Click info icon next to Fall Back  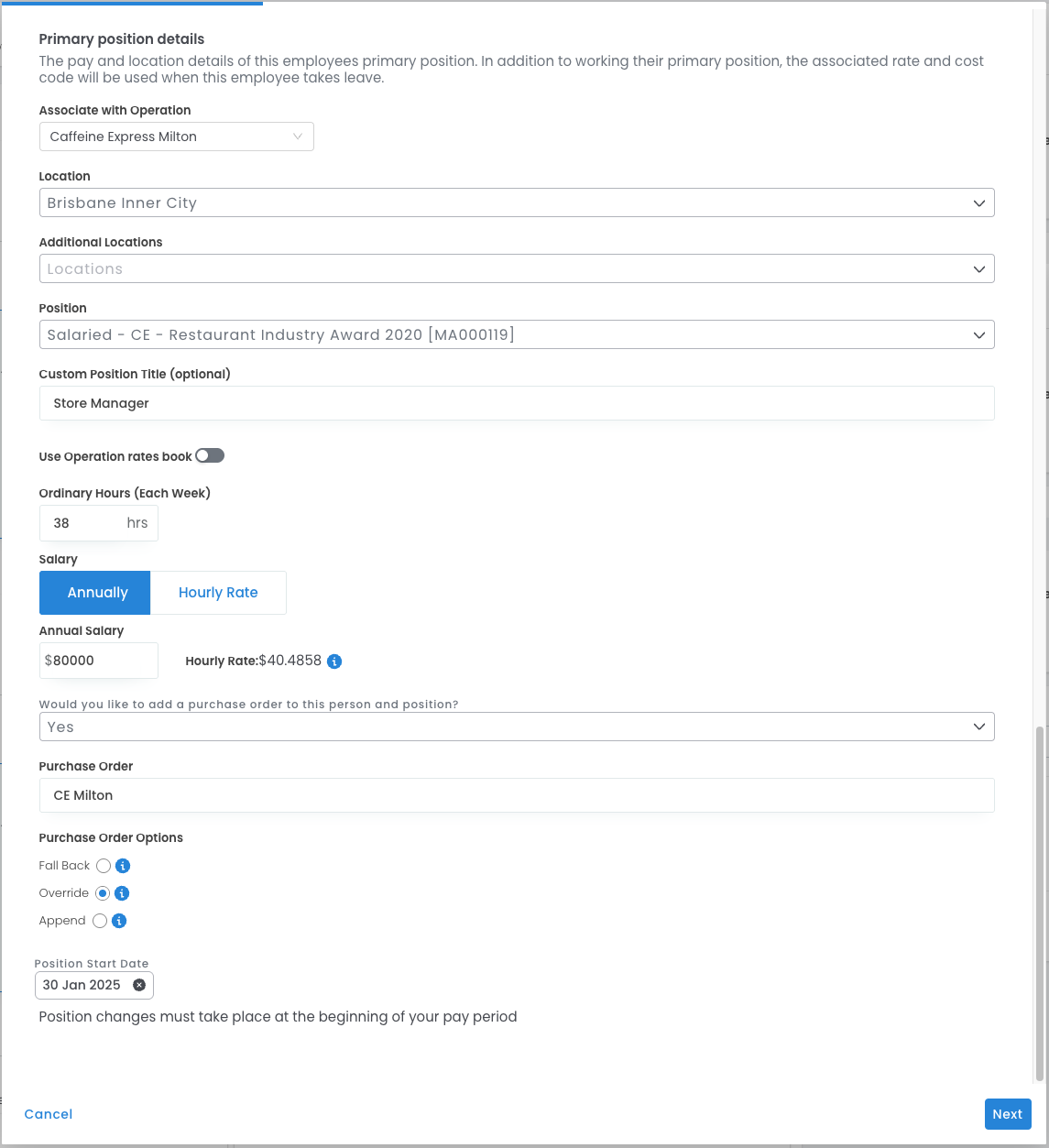(x=123, y=866)
